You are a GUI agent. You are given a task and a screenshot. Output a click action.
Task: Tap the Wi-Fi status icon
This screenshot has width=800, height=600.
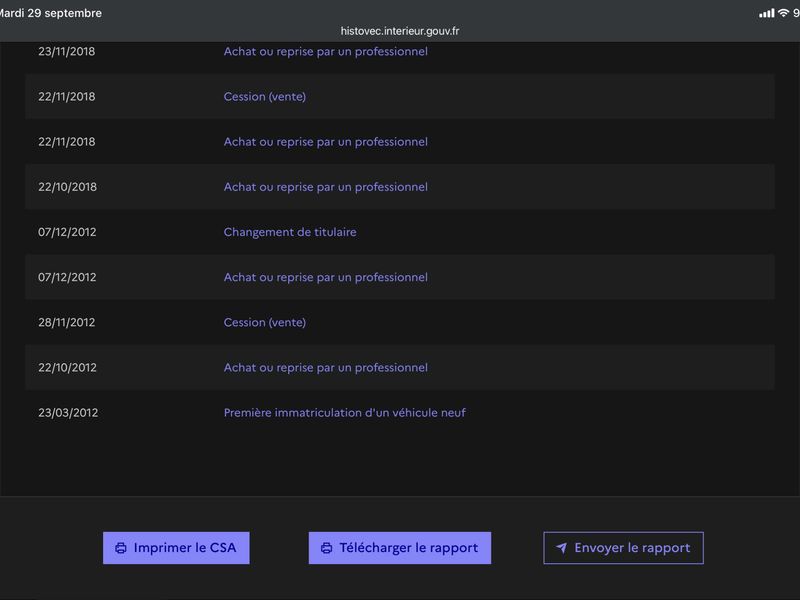(783, 13)
